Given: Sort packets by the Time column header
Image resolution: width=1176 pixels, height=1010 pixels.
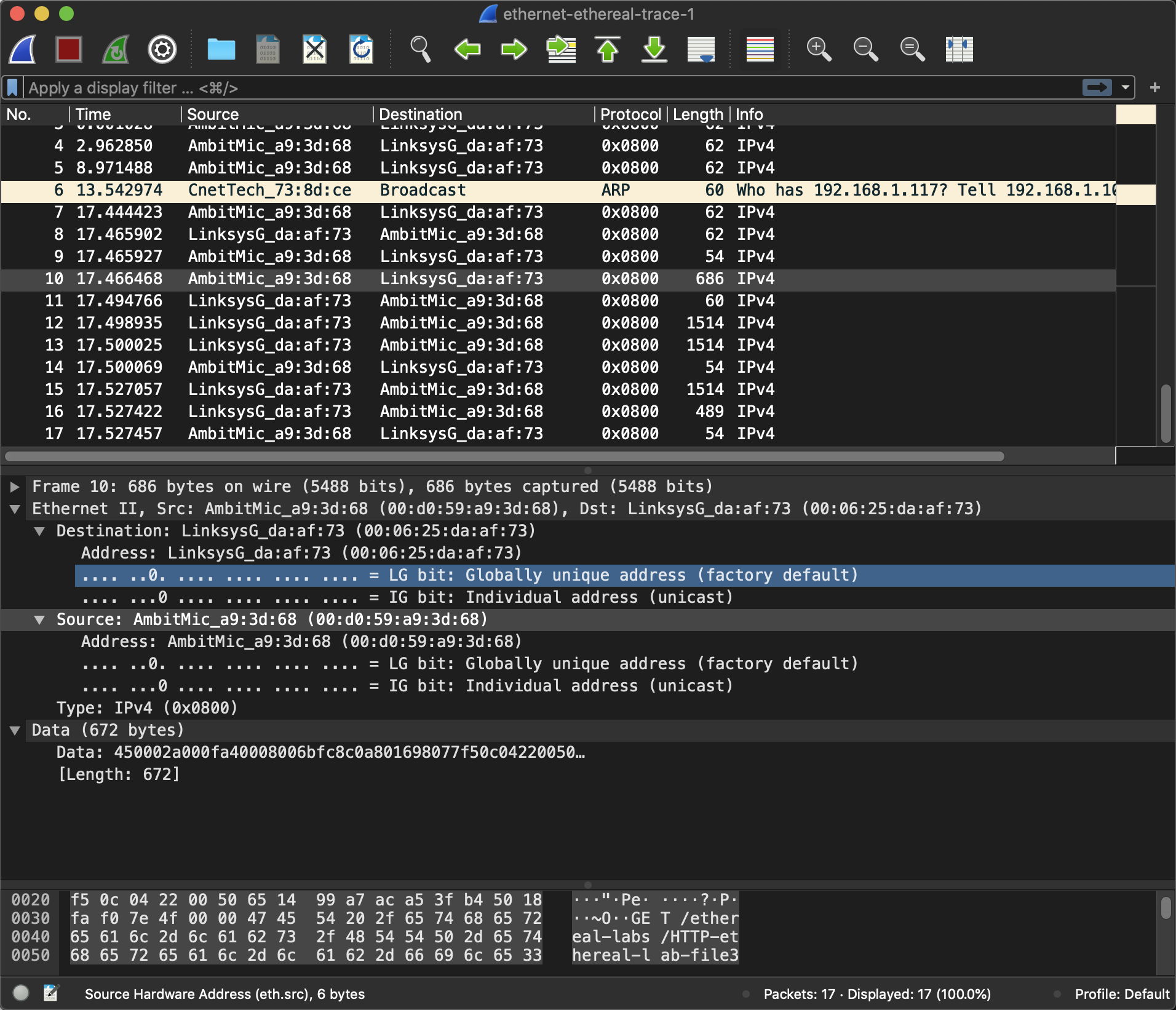Looking at the screenshot, I should 93,114.
